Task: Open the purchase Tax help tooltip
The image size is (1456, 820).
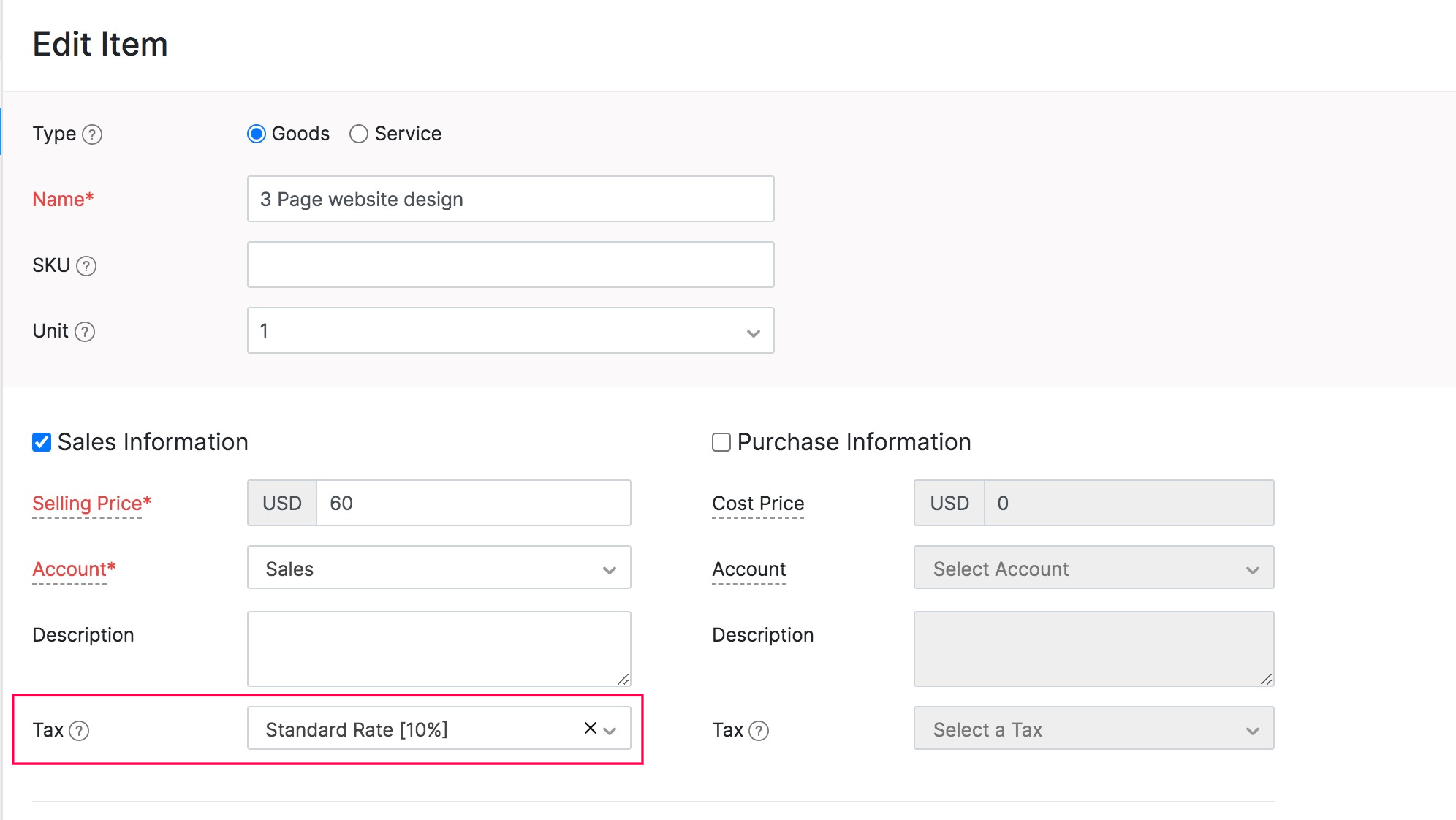Action: (760, 730)
